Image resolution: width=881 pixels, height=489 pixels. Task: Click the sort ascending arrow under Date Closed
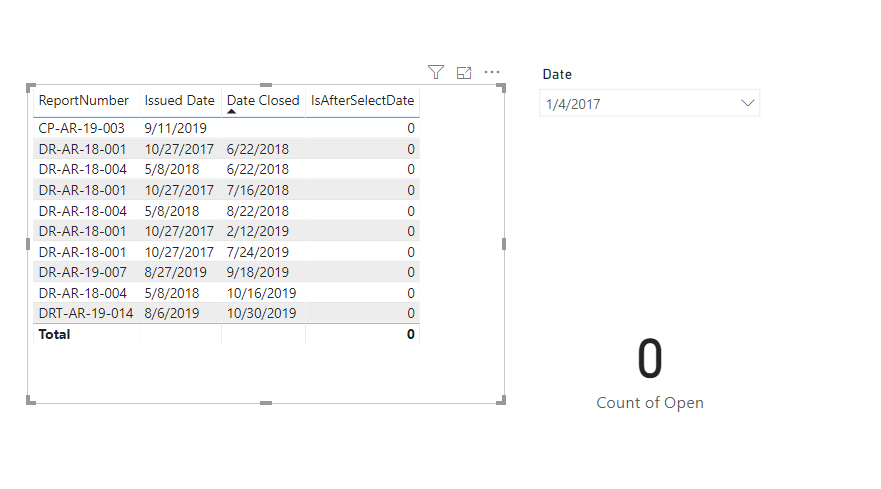pyautogui.click(x=231, y=111)
